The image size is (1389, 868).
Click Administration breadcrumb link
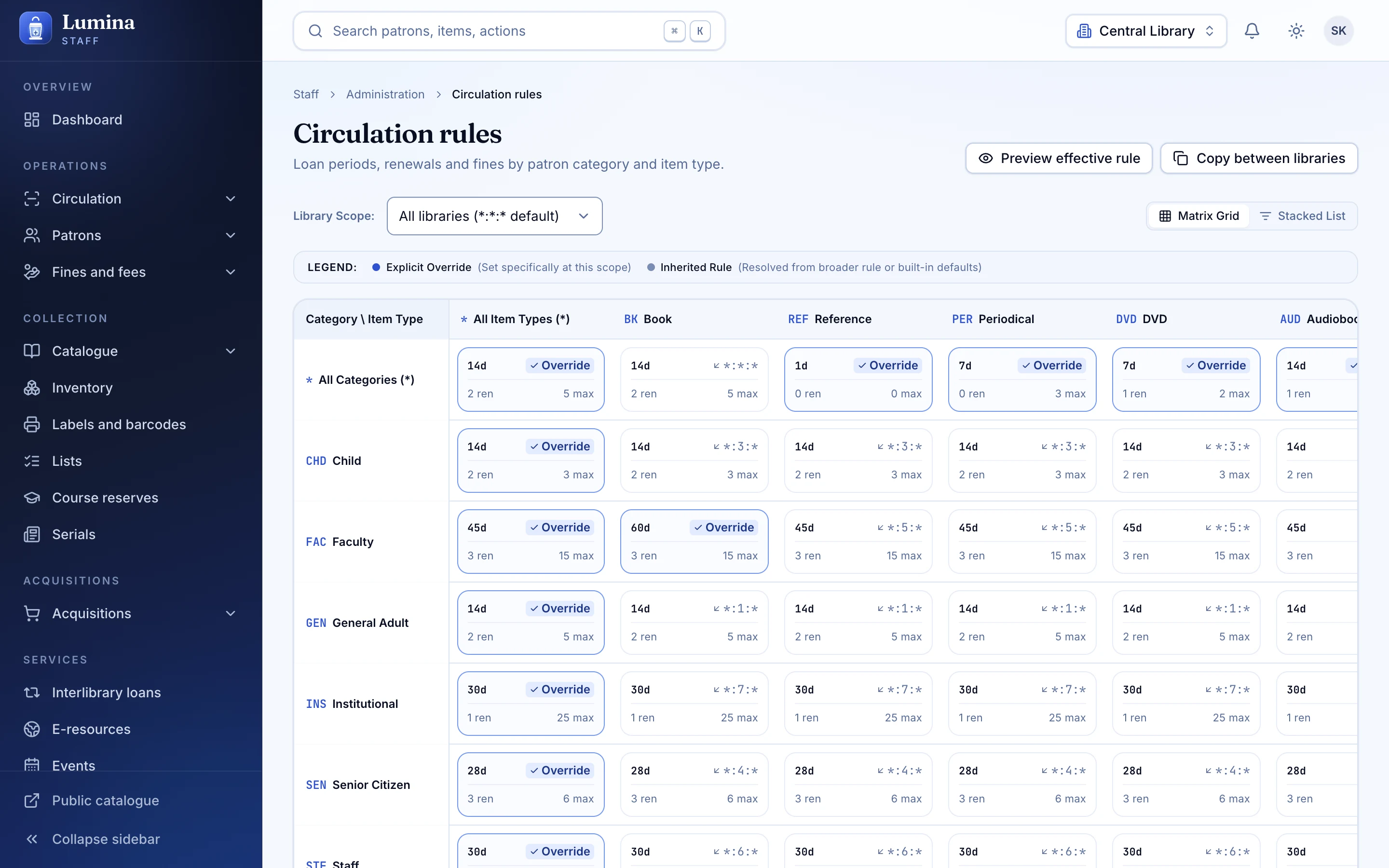[385, 94]
